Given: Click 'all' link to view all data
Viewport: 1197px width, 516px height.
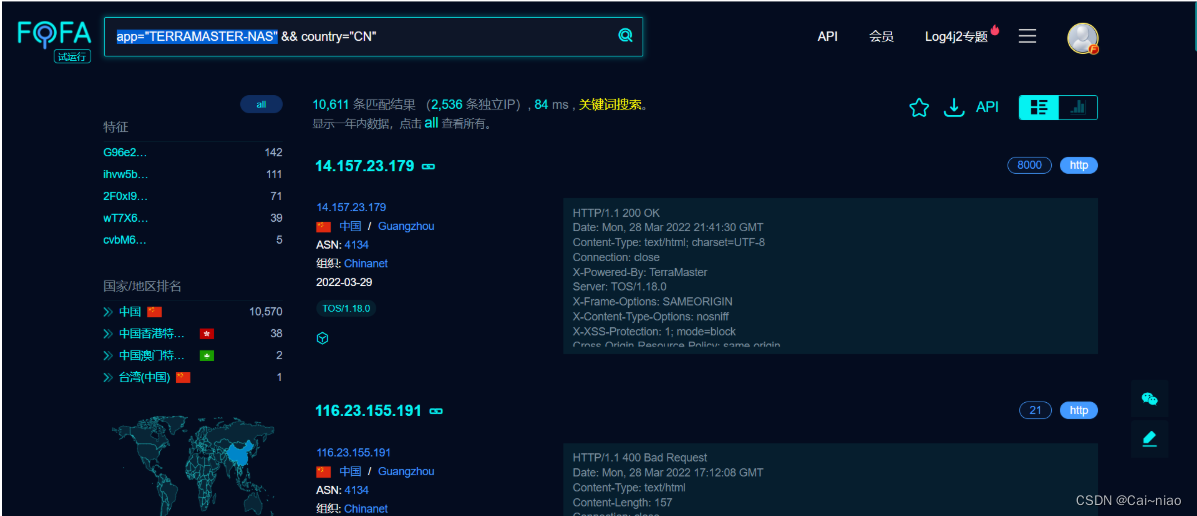Looking at the screenshot, I should (x=431, y=123).
